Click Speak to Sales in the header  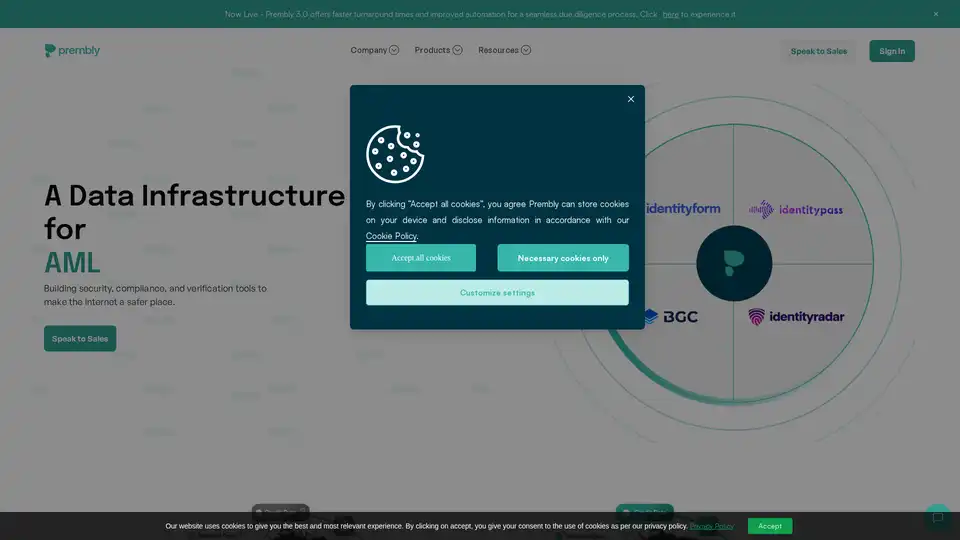click(x=818, y=51)
